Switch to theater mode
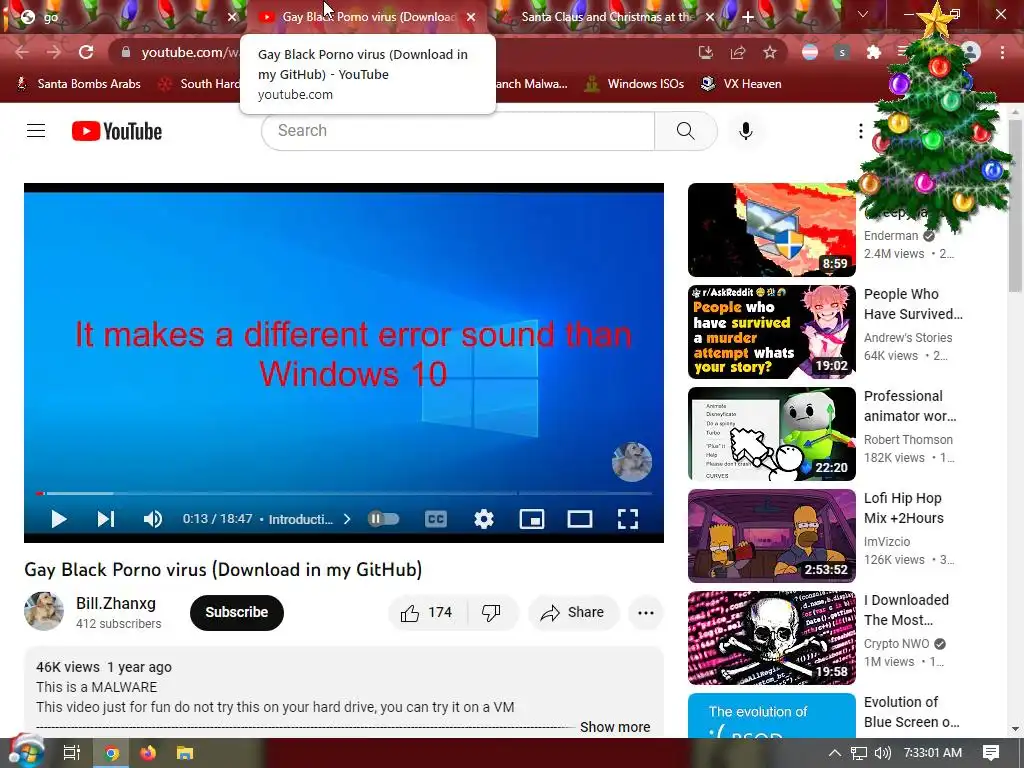The image size is (1024, 768). [580, 519]
